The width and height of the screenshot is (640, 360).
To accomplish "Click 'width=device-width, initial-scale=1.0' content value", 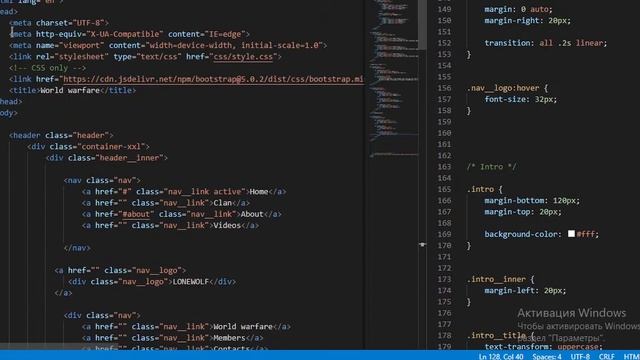I will click(x=234, y=45).
